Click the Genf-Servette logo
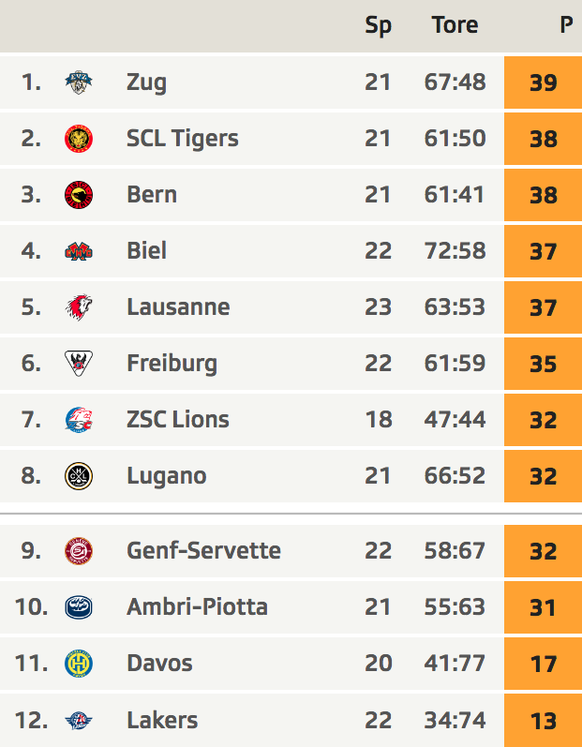The height and width of the screenshot is (747, 582). pyautogui.click(x=79, y=551)
